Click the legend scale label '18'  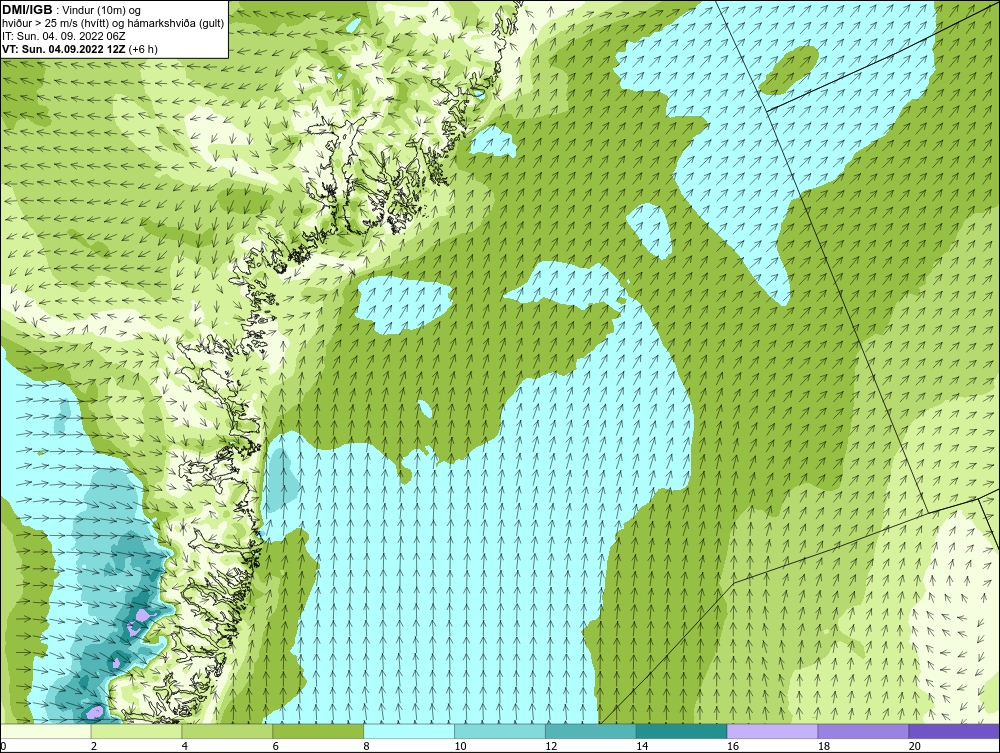click(824, 746)
